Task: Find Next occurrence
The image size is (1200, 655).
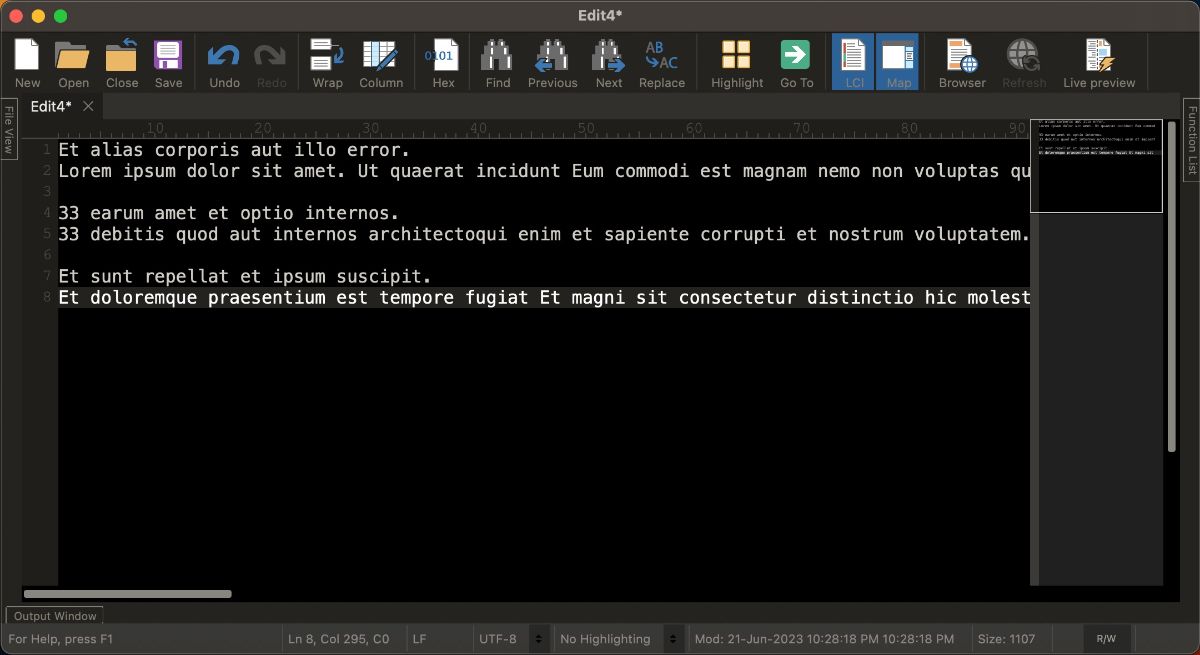Action: pyautogui.click(x=609, y=62)
